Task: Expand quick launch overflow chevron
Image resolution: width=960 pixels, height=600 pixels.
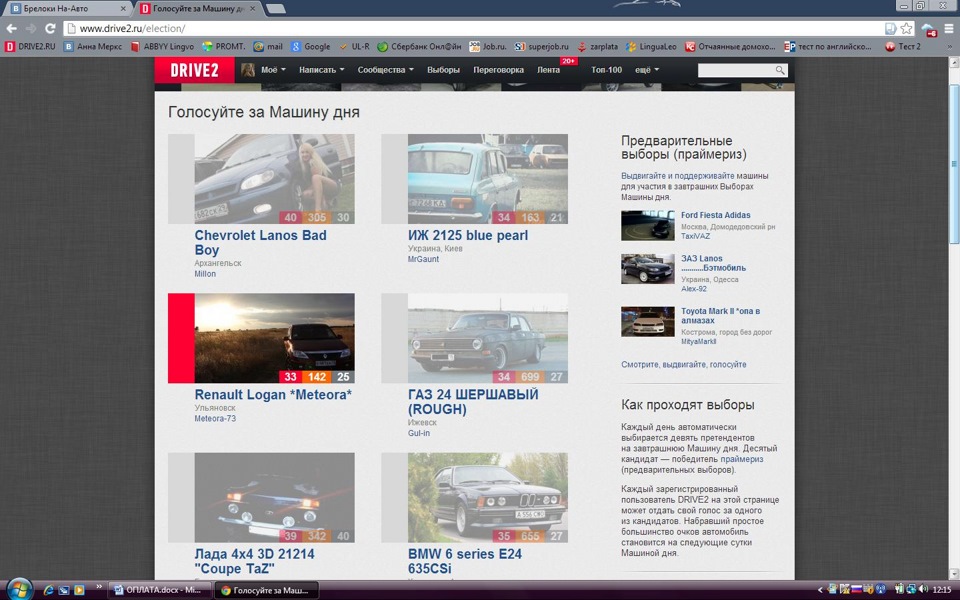Action: [x=99, y=588]
